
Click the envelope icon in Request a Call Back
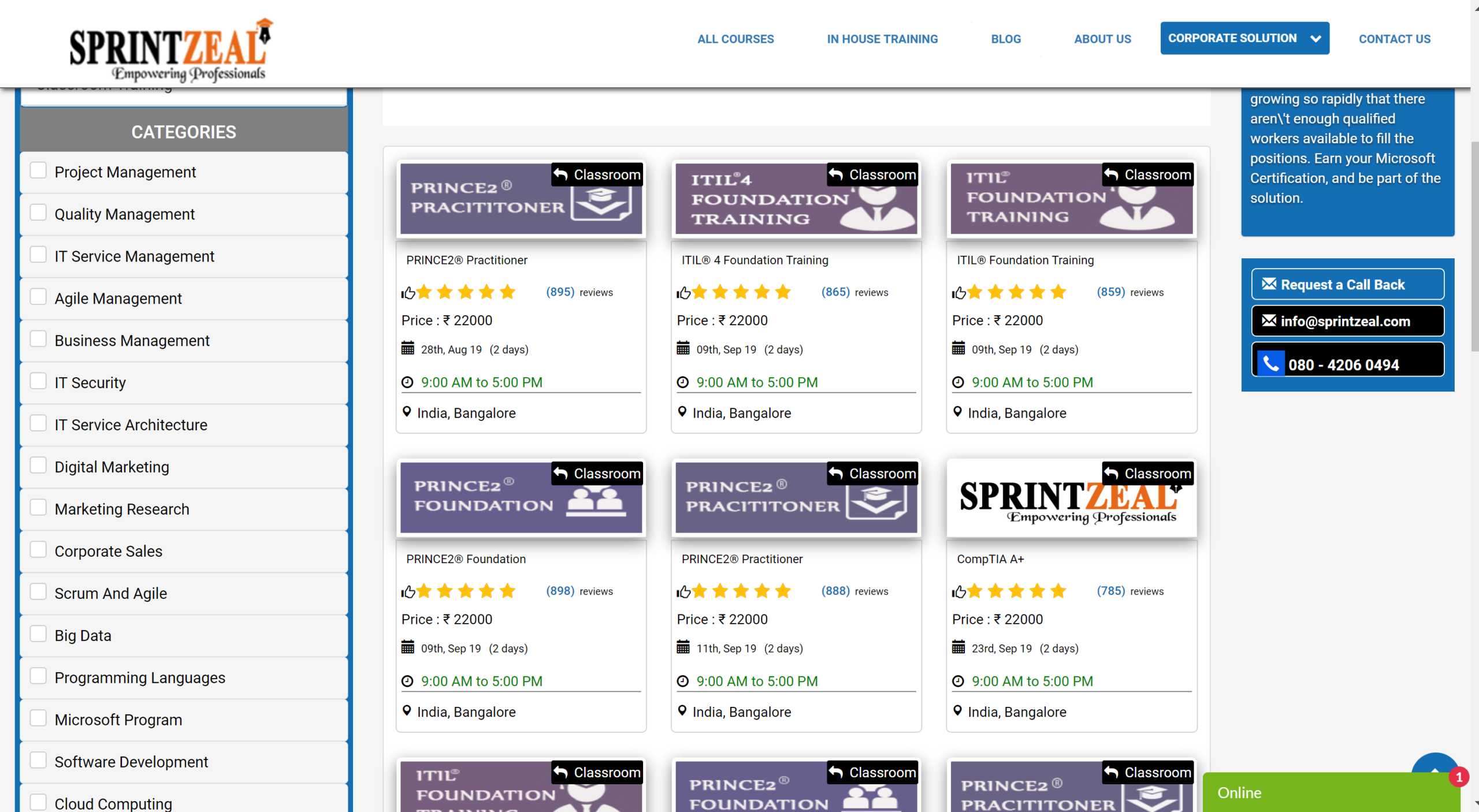pos(1269,284)
